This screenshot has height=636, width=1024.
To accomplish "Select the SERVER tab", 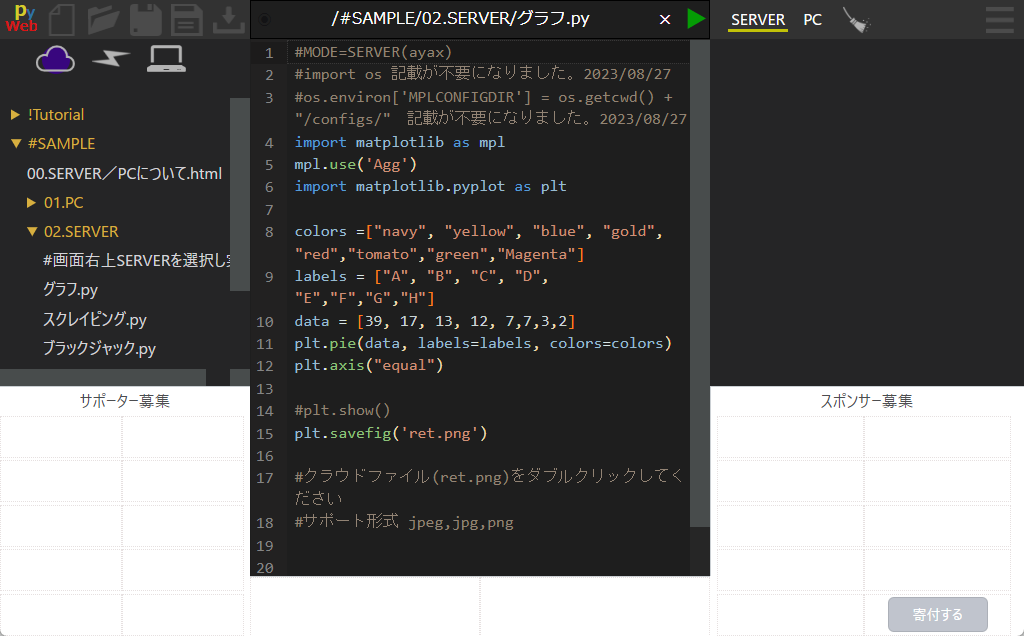I will coord(758,19).
